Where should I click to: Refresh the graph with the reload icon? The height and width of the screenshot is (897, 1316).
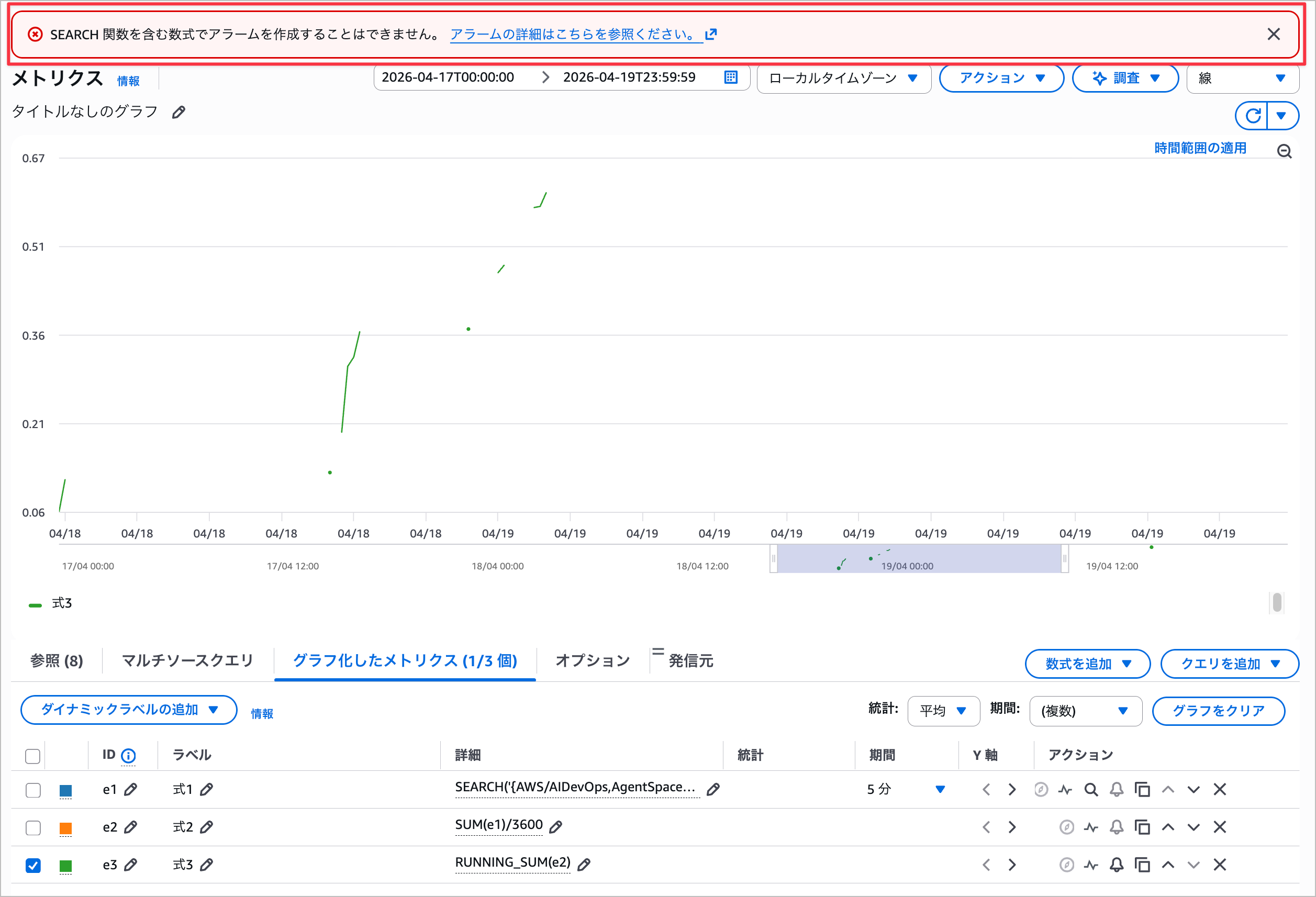1254,116
